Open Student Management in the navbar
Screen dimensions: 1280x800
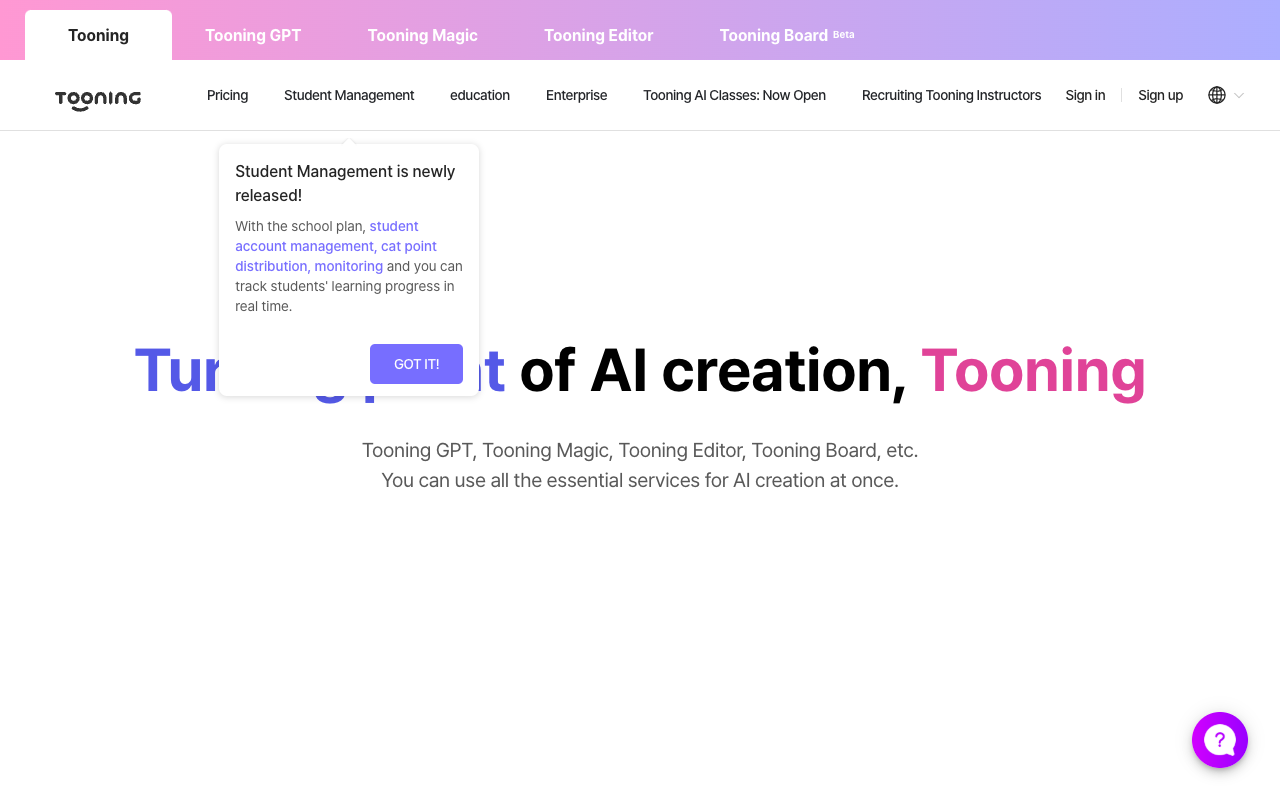[x=349, y=95]
